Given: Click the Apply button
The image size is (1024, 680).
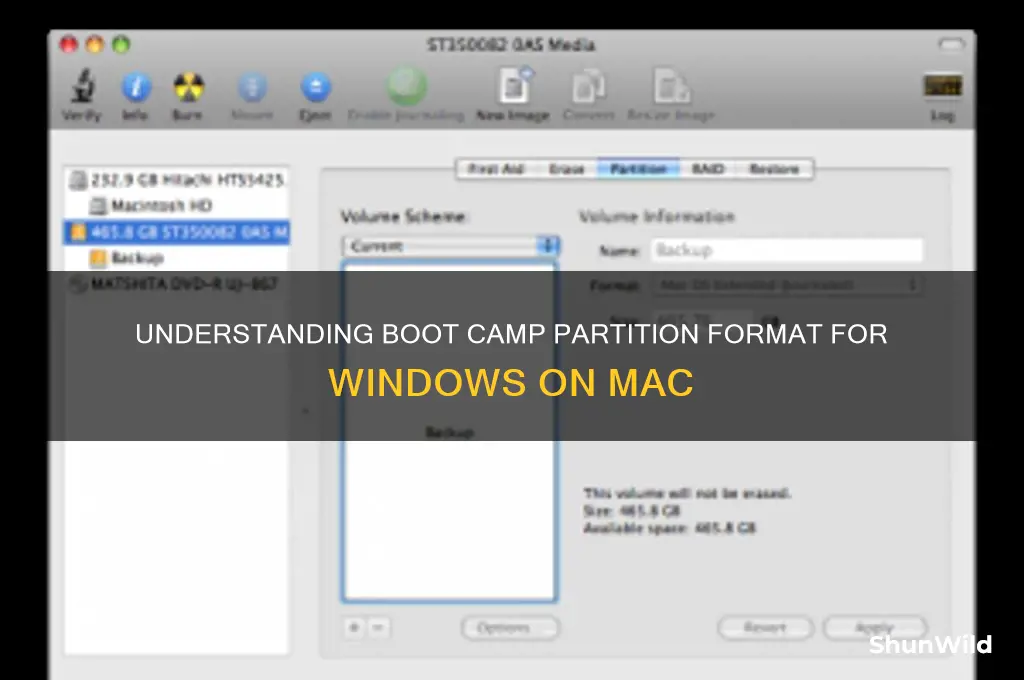Looking at the screenshot, I should click(875, 628).
